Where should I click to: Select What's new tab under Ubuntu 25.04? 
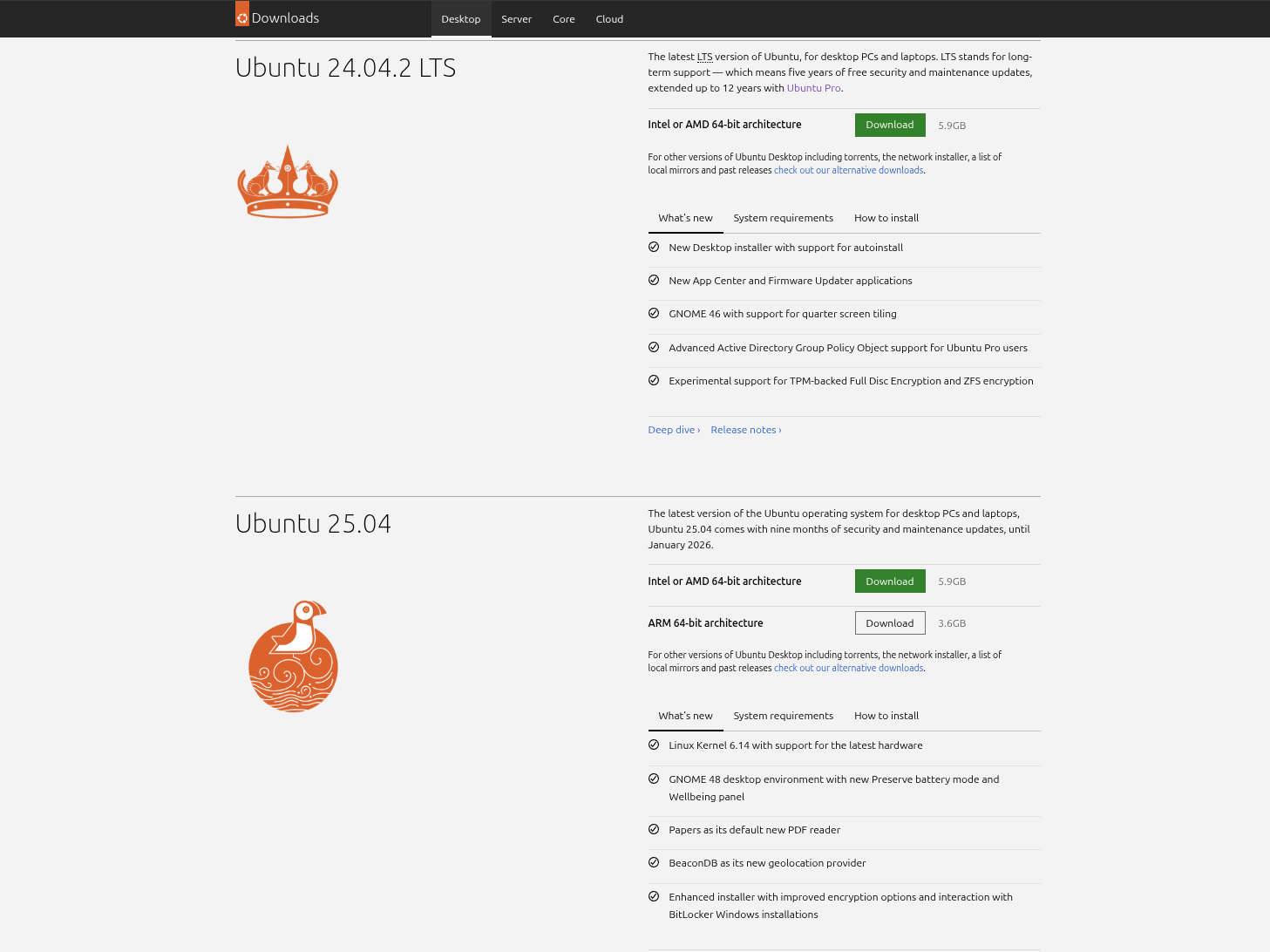click(685, 716)
